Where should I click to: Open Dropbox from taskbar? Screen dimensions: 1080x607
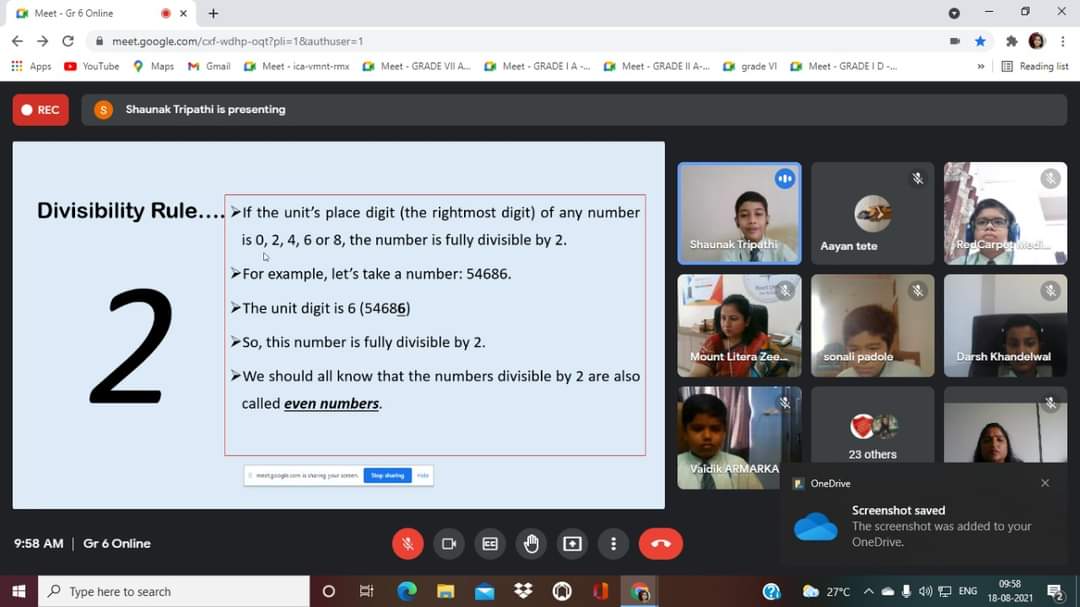523,591
